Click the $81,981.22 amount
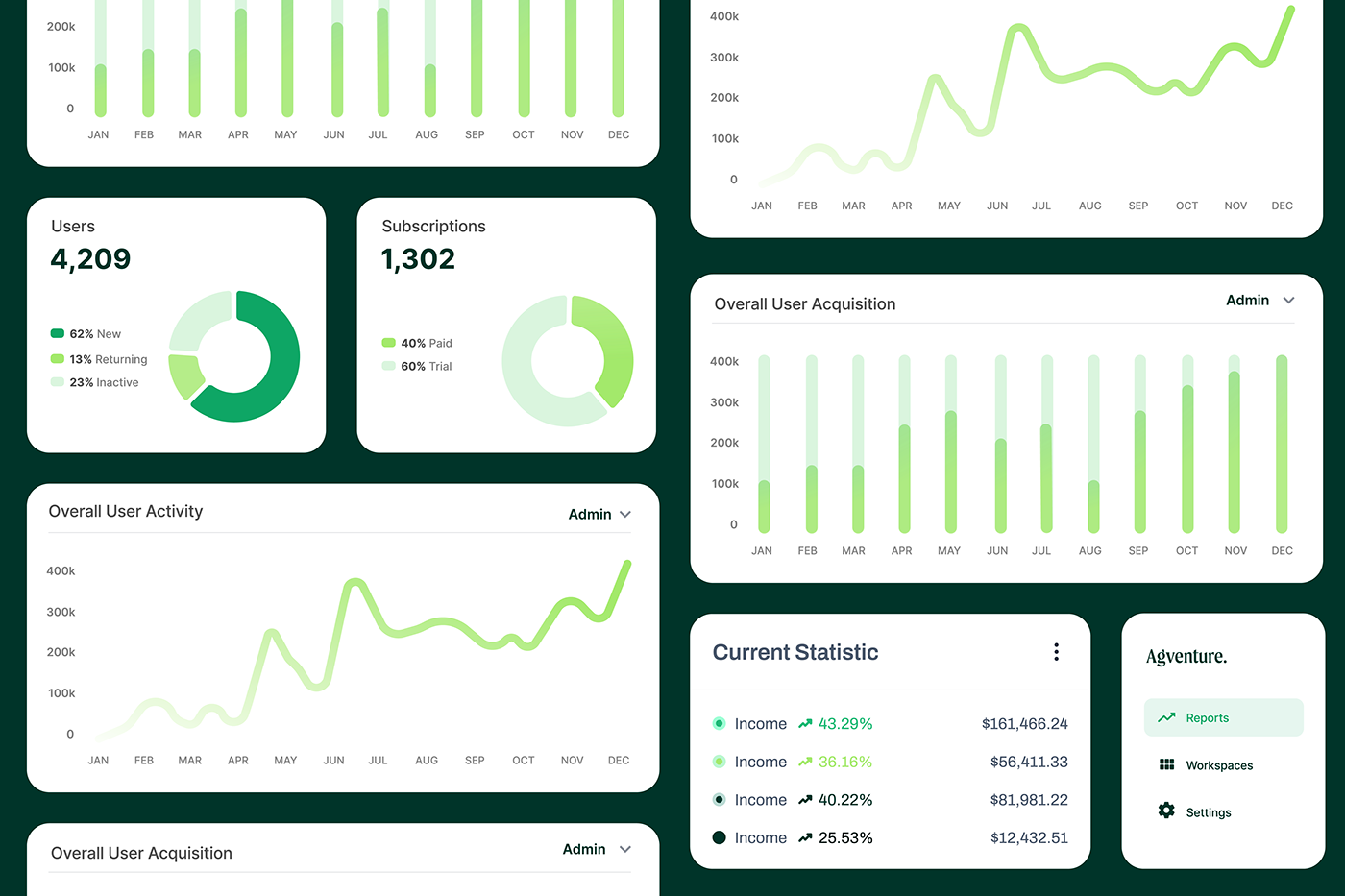This screenshot has height=896, width=1345. pos(1029,800)
